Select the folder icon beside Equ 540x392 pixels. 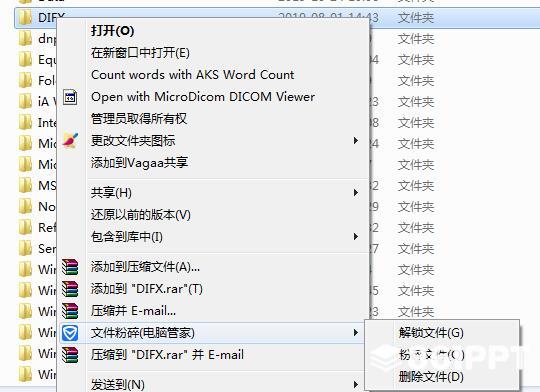(x=25, y=59)
